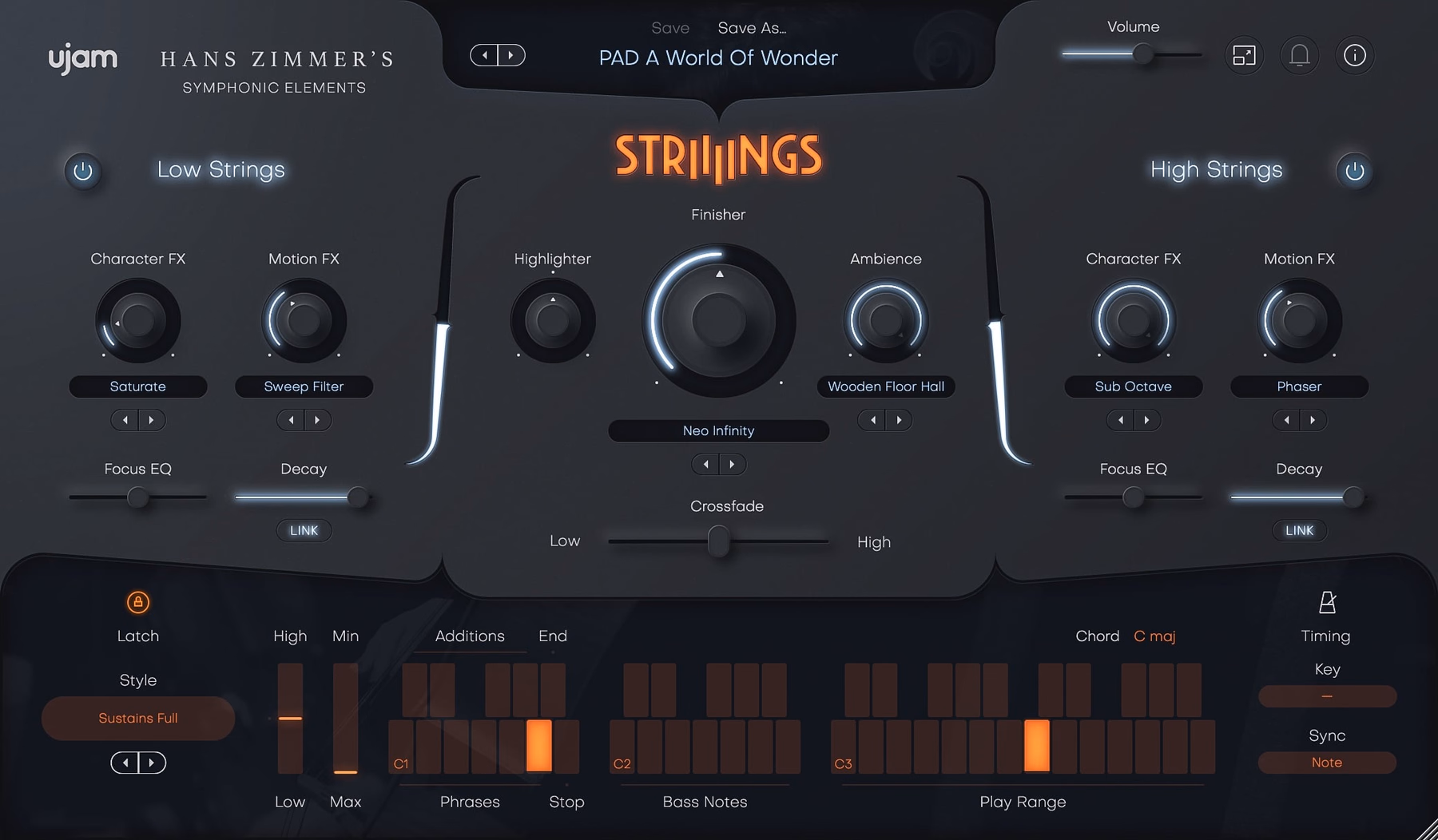
Task: Open the Sweep Filter effect dropdown
Action: point(304,386)
